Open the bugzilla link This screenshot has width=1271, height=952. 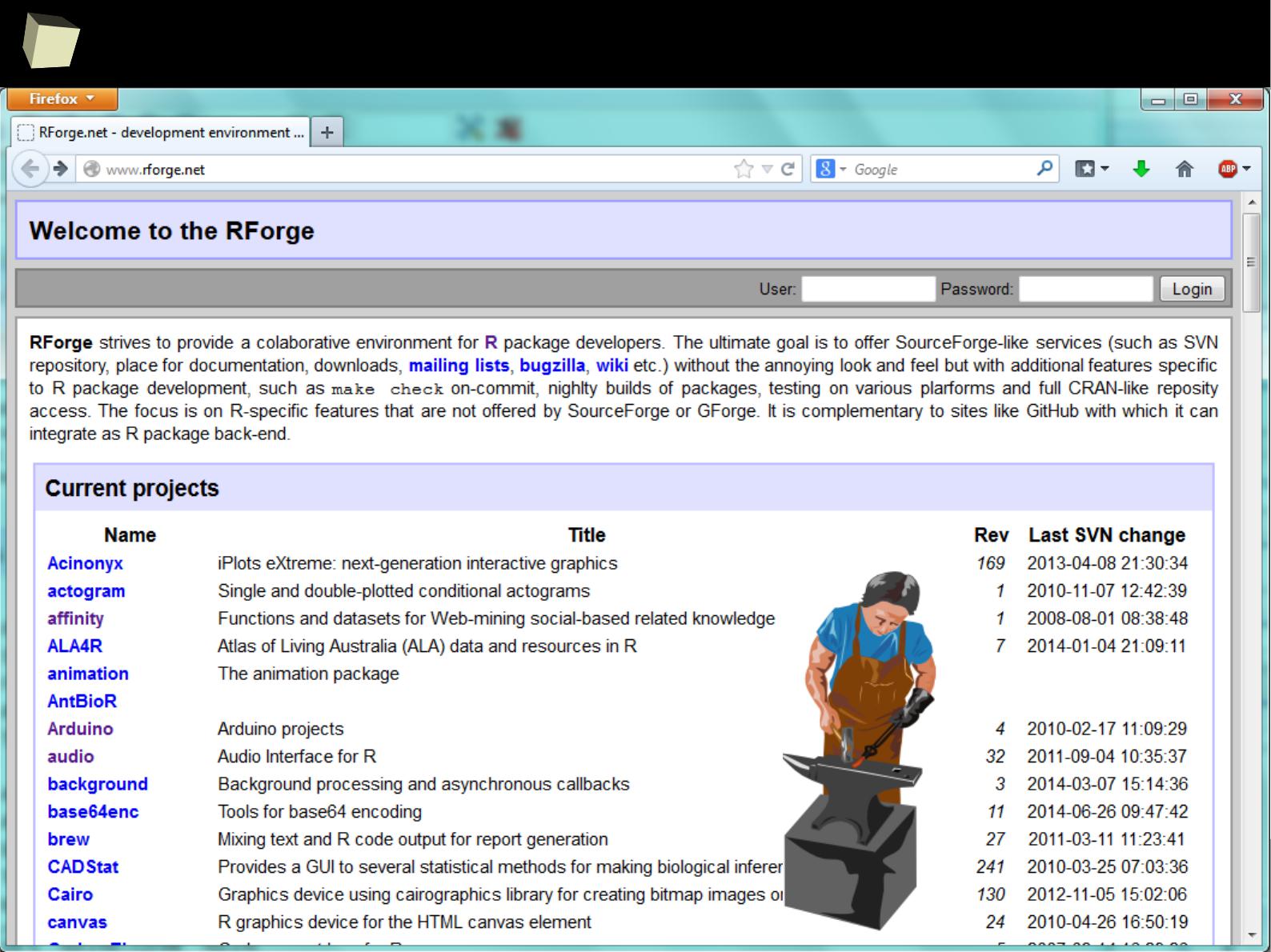coord(552,366)
